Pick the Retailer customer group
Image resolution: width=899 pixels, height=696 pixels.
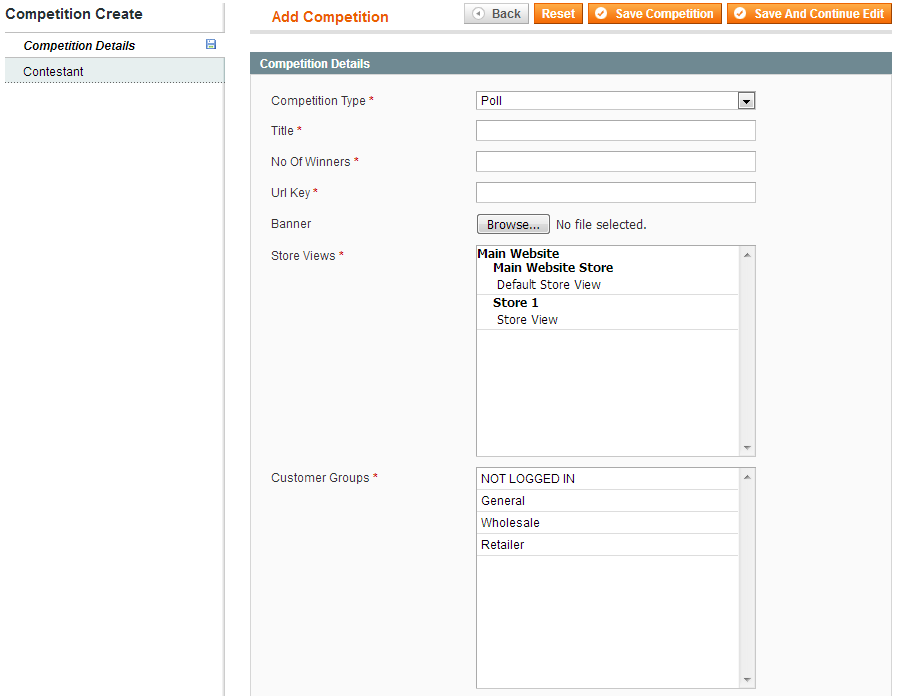click(x=503, y=545)
